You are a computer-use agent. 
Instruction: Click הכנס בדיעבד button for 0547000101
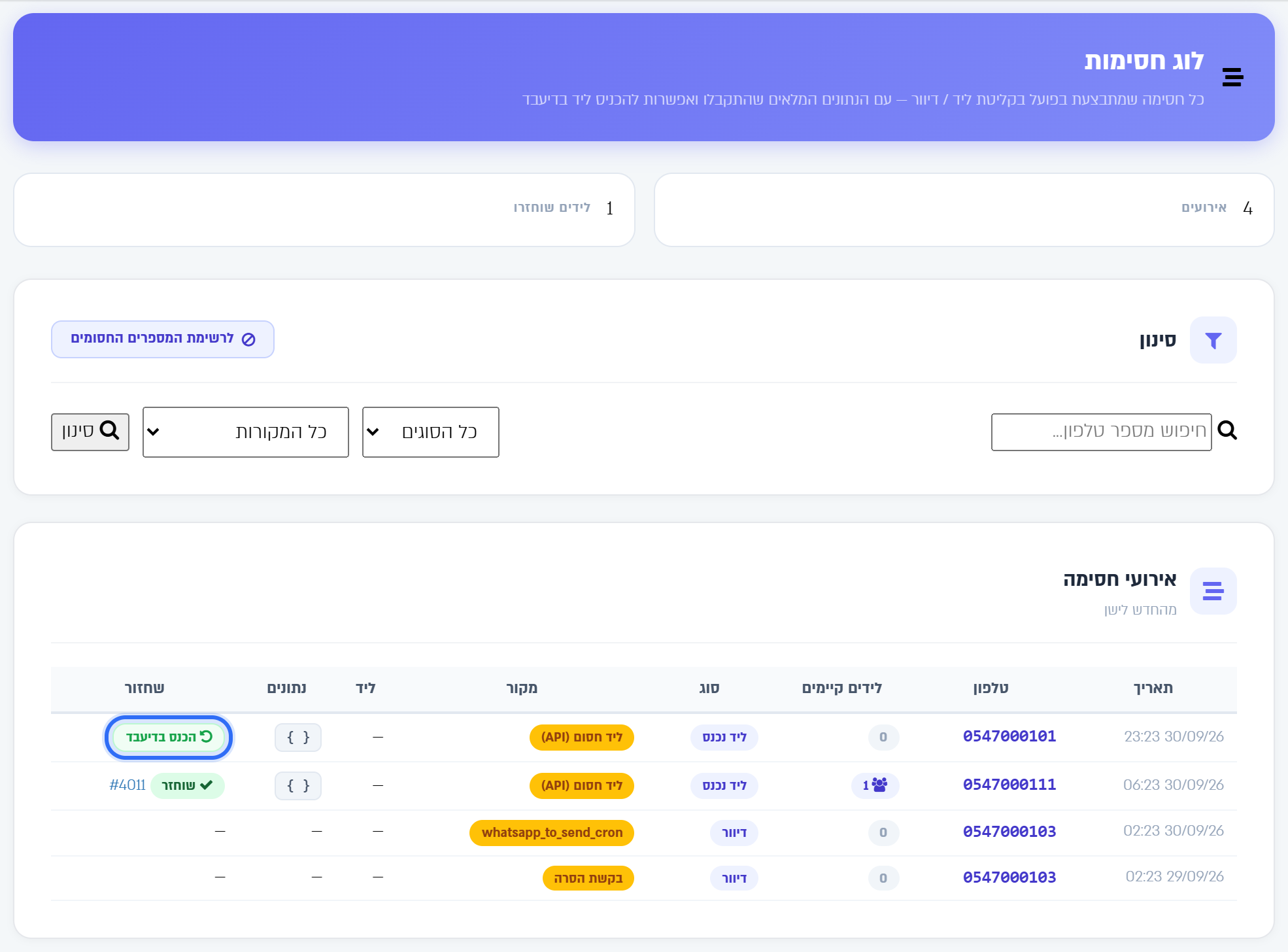point(169,738)
